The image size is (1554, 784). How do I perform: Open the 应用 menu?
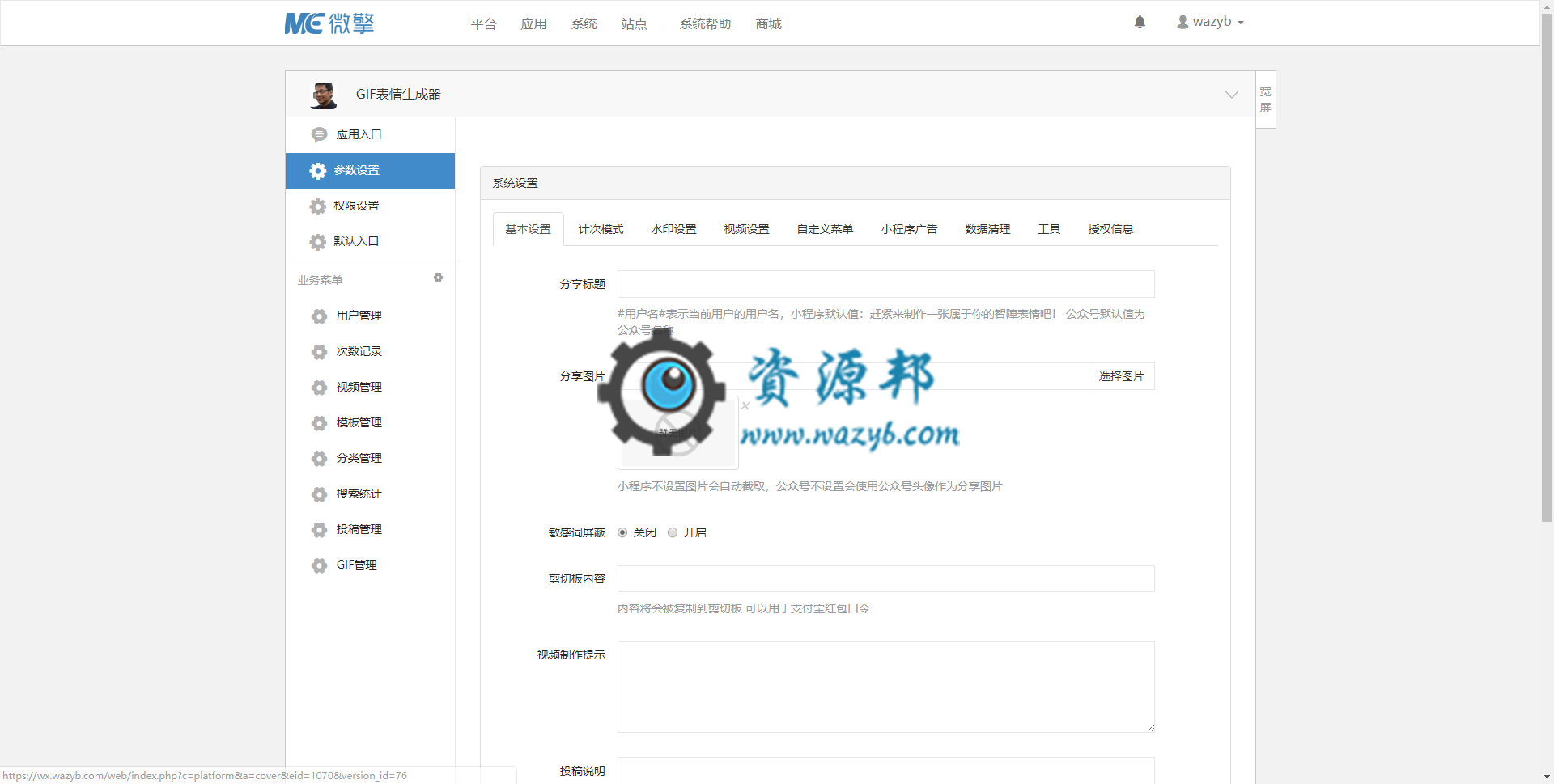(533, 24)
